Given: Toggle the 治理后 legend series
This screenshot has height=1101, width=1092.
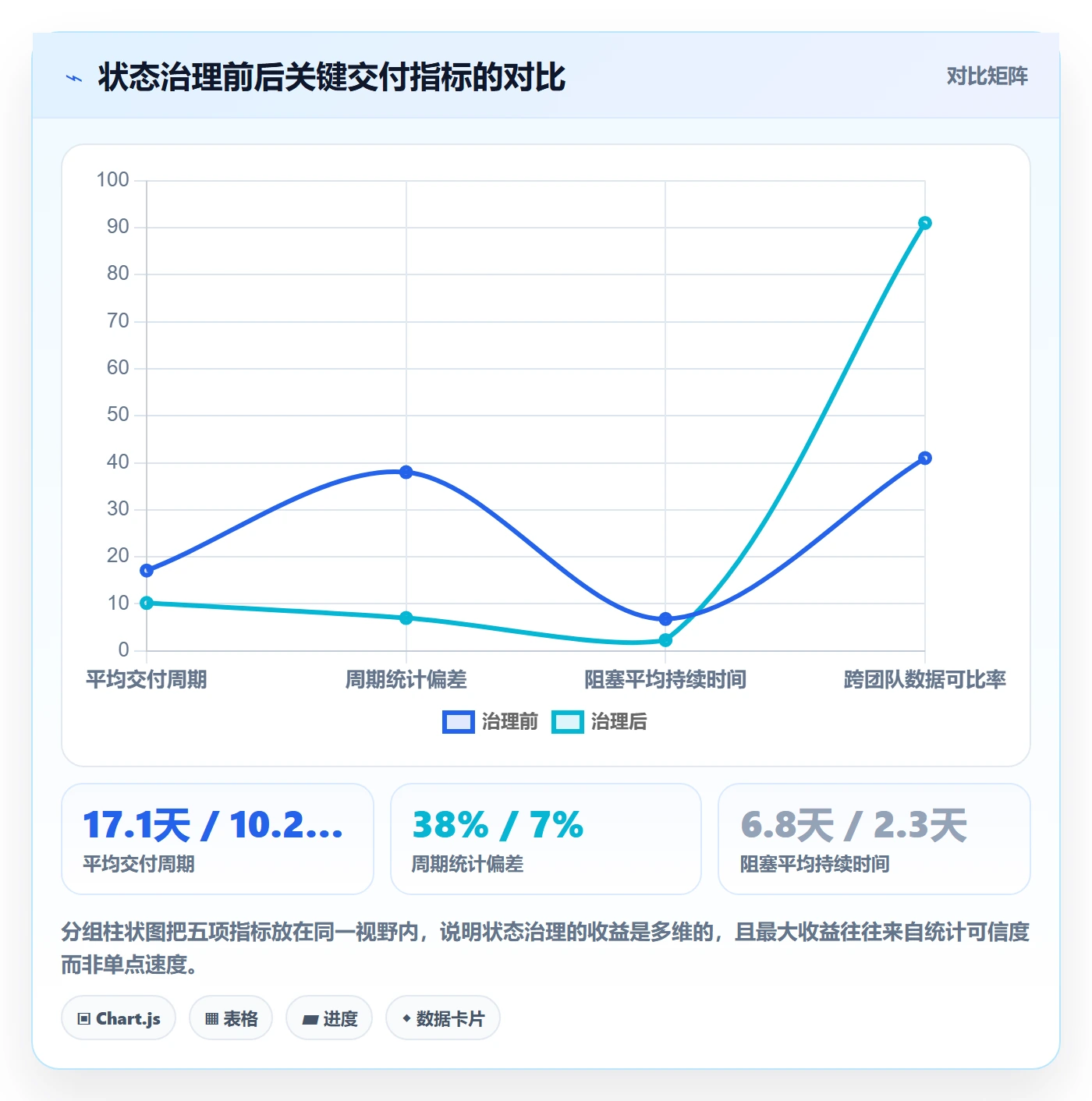Looking at the screenshot, I should pos(599,722).
